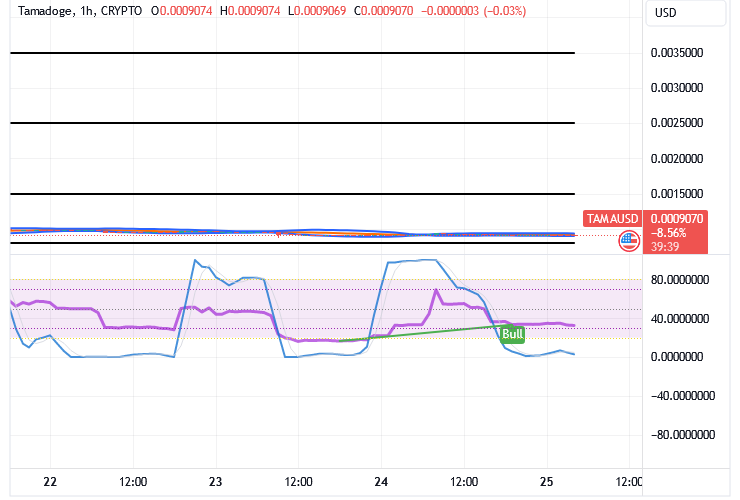740x500 pixels.
Task: Click the Close value C0.0009070
Action: click(384, 11)
